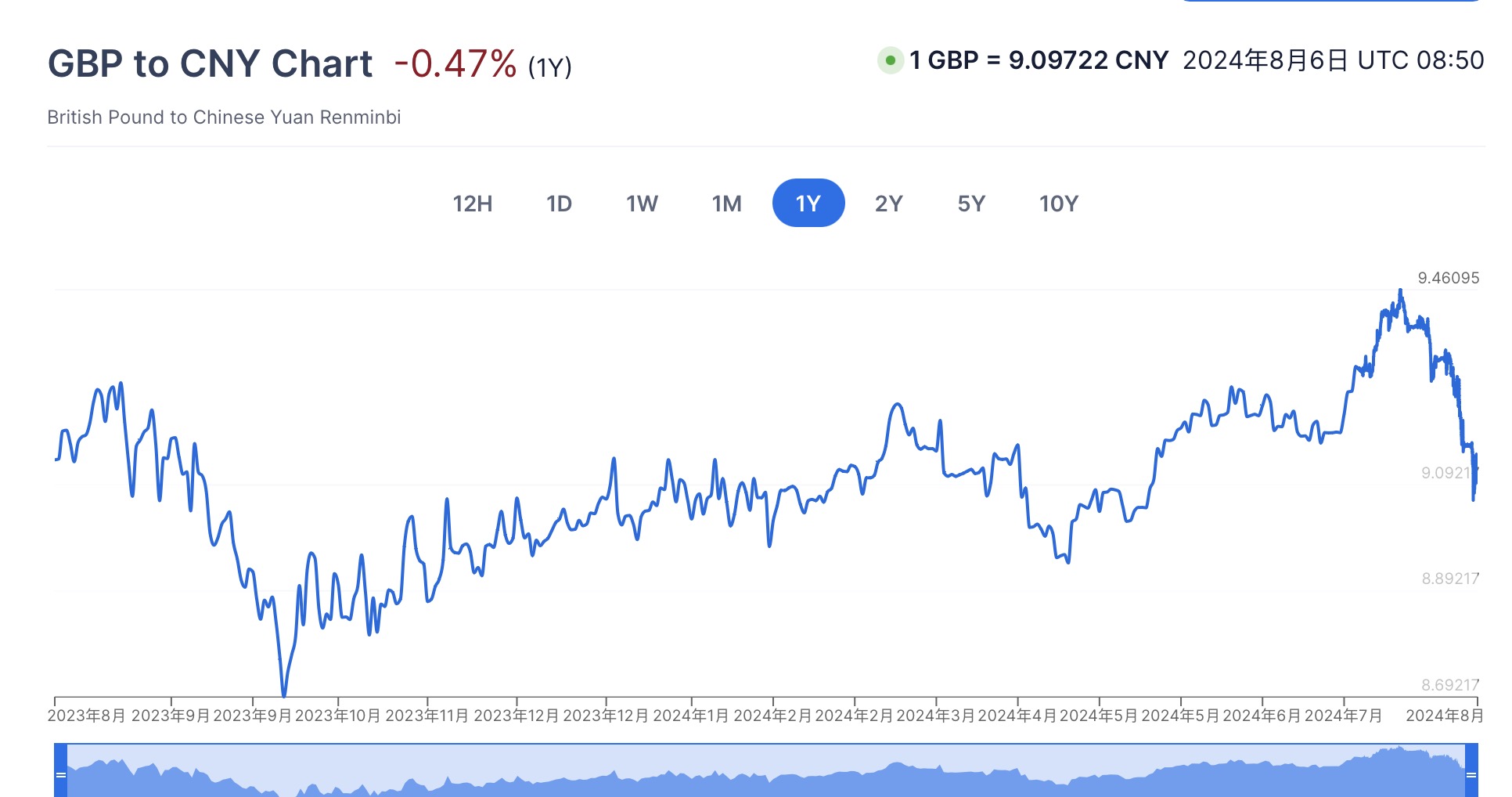The height and width of the screenshot is (797, 1512).
Task: Select the 5Y time range
Action: tap(971, 204)
